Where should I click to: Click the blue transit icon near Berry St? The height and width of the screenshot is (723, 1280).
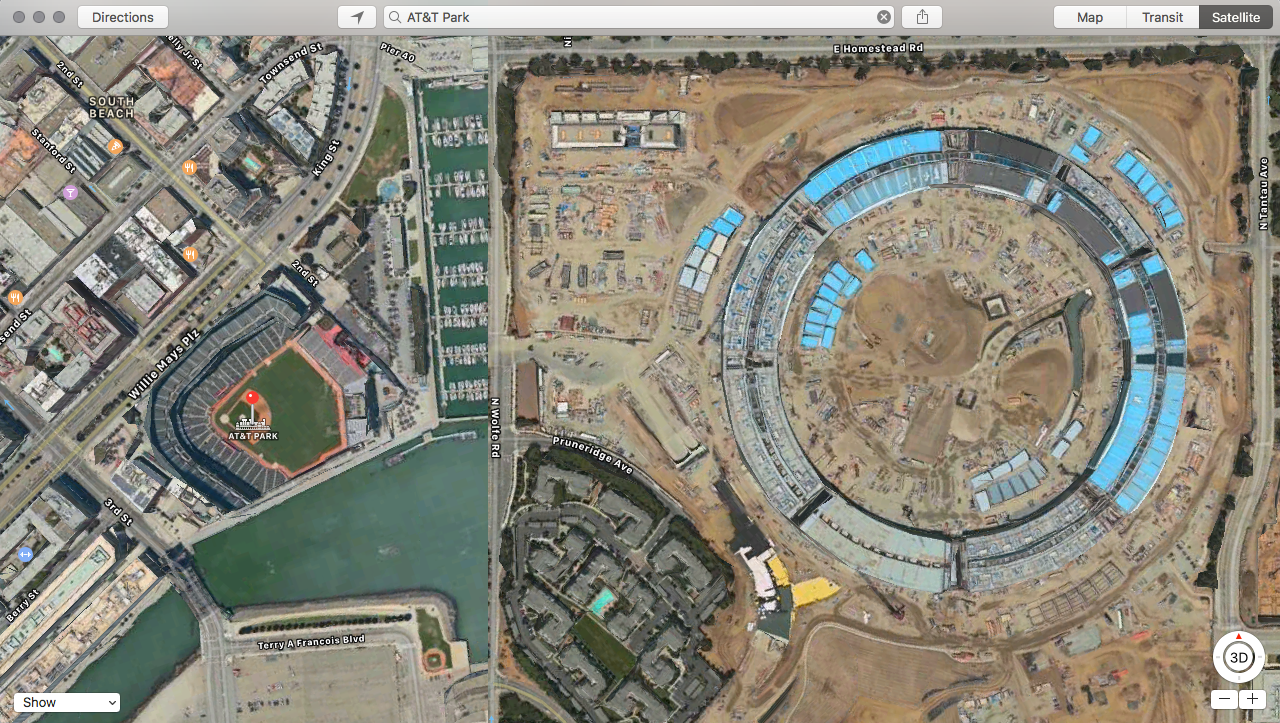25,554
